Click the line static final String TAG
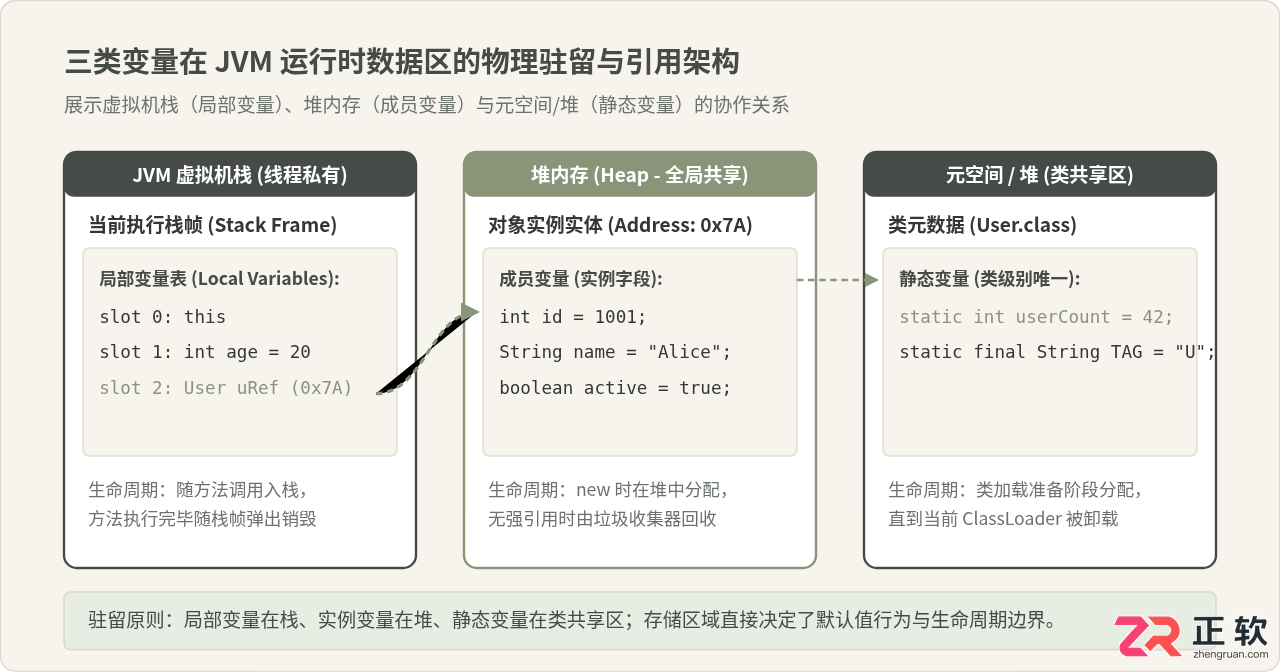This screenshot has height=672, width=1280. pos(1057,352)
